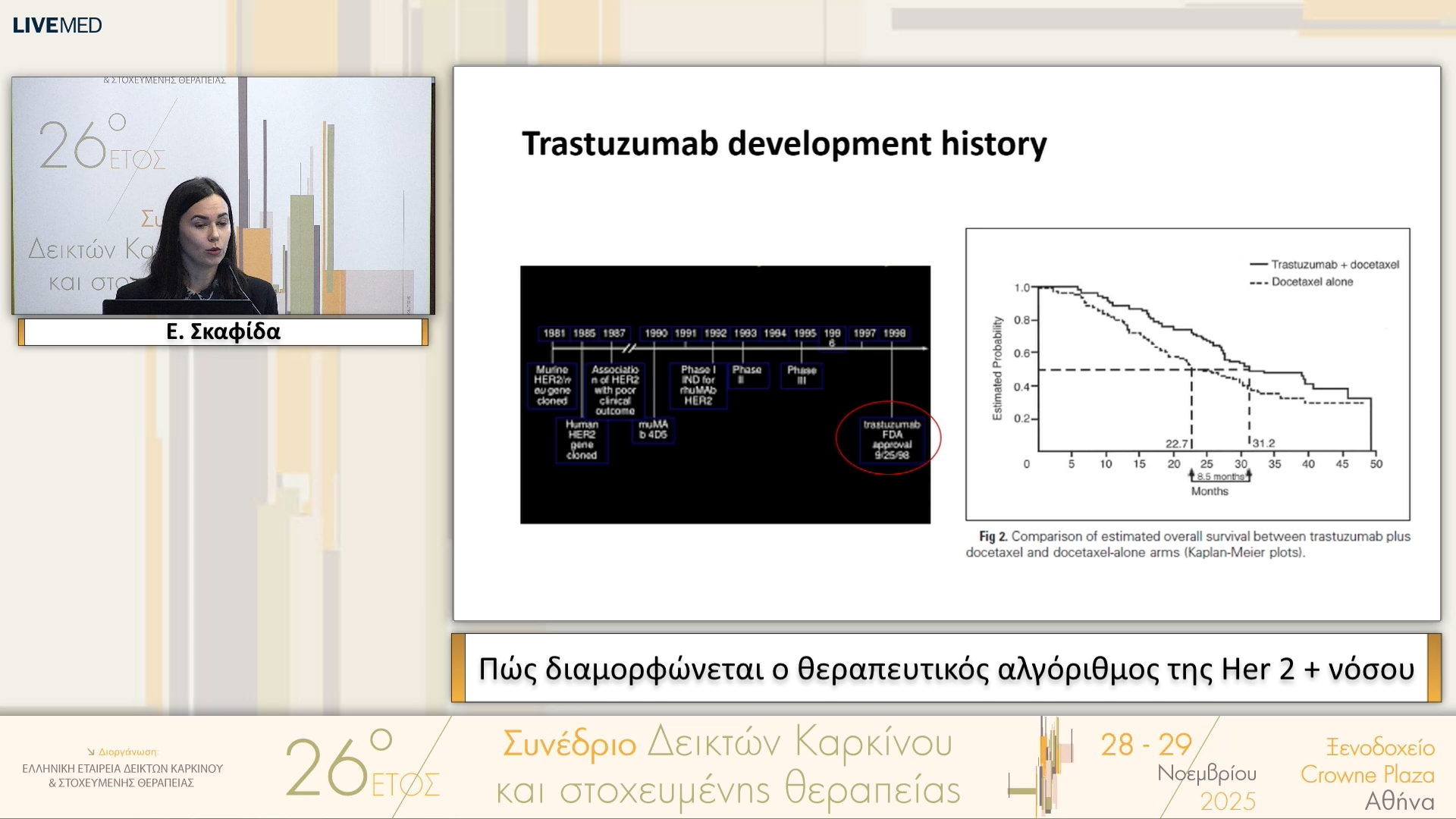Click the Phase I IND timeline box
The image size is (1456, 819).
(698, 385)
